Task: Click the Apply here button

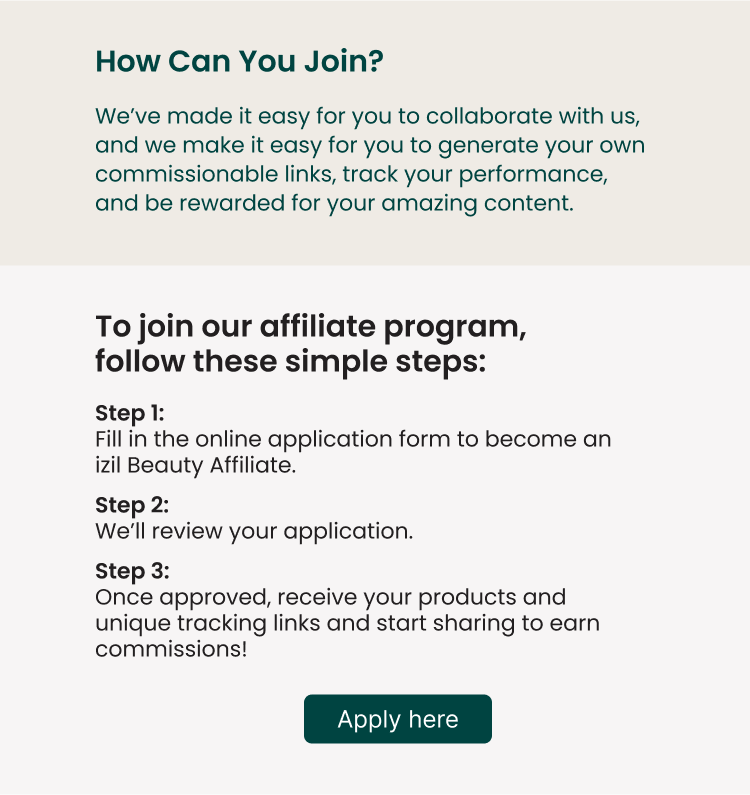Action: [398, 719]
